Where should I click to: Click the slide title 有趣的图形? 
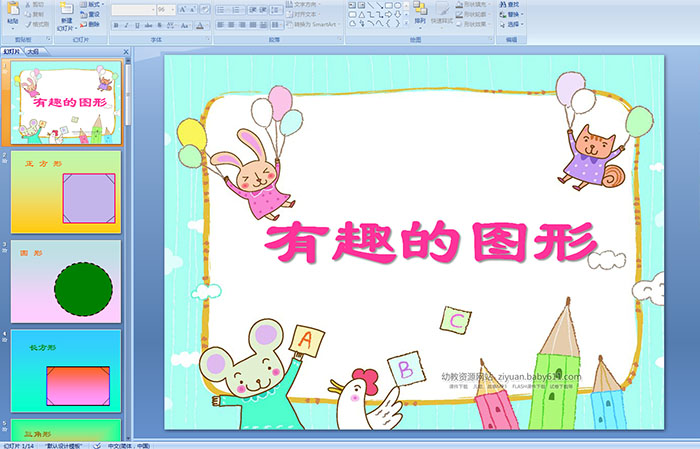431,241
